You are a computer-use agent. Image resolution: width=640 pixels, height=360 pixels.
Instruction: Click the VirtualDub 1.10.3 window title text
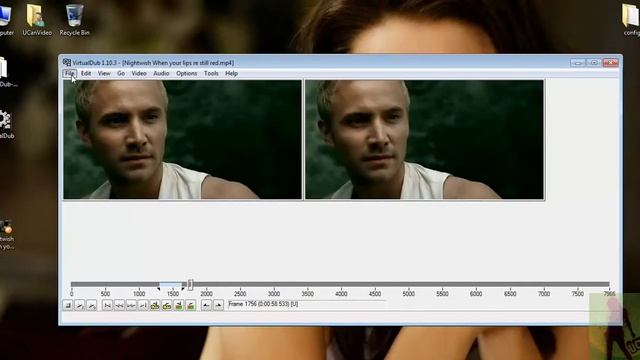click(153, 63)
